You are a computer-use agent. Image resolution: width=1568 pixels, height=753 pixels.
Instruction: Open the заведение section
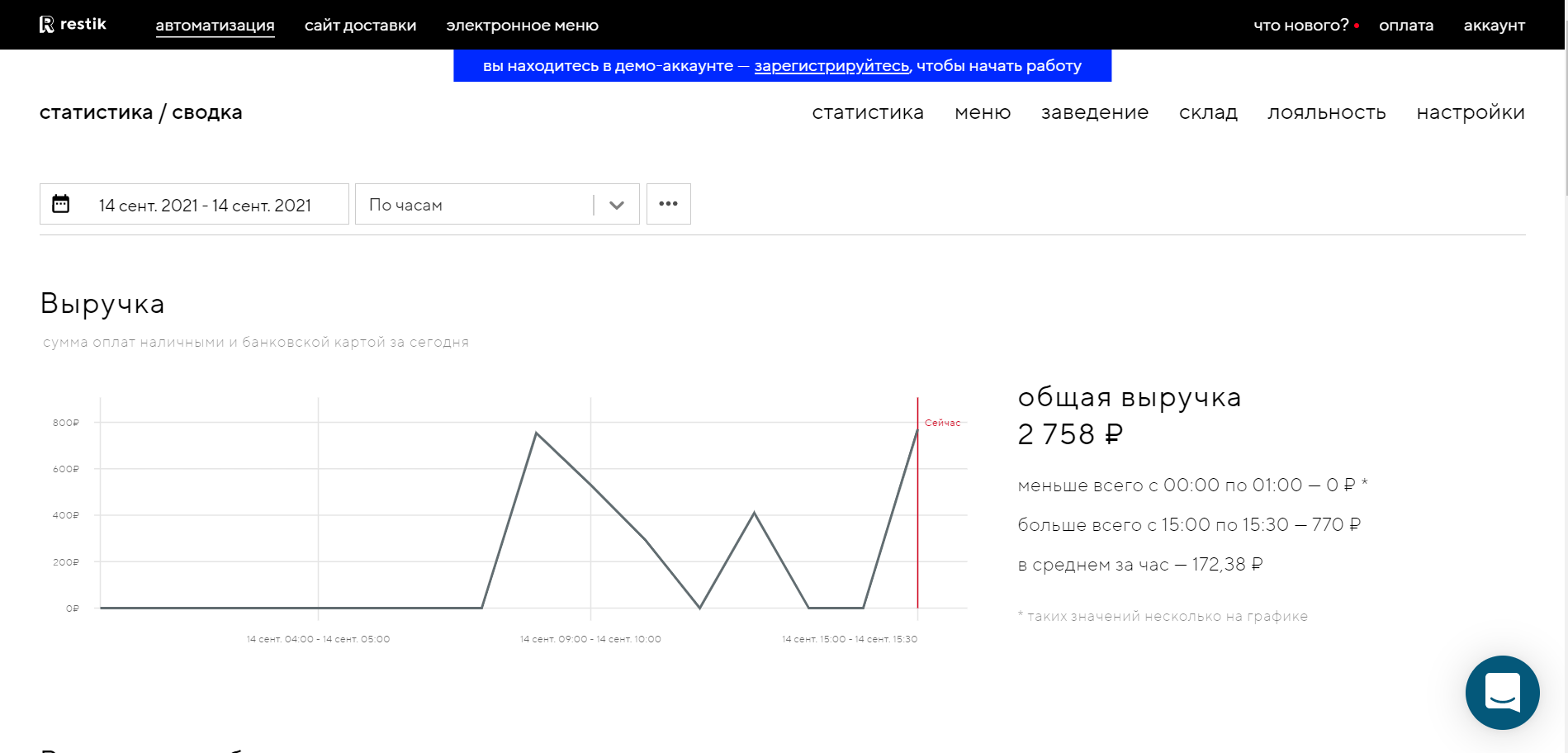(1095, 112)
